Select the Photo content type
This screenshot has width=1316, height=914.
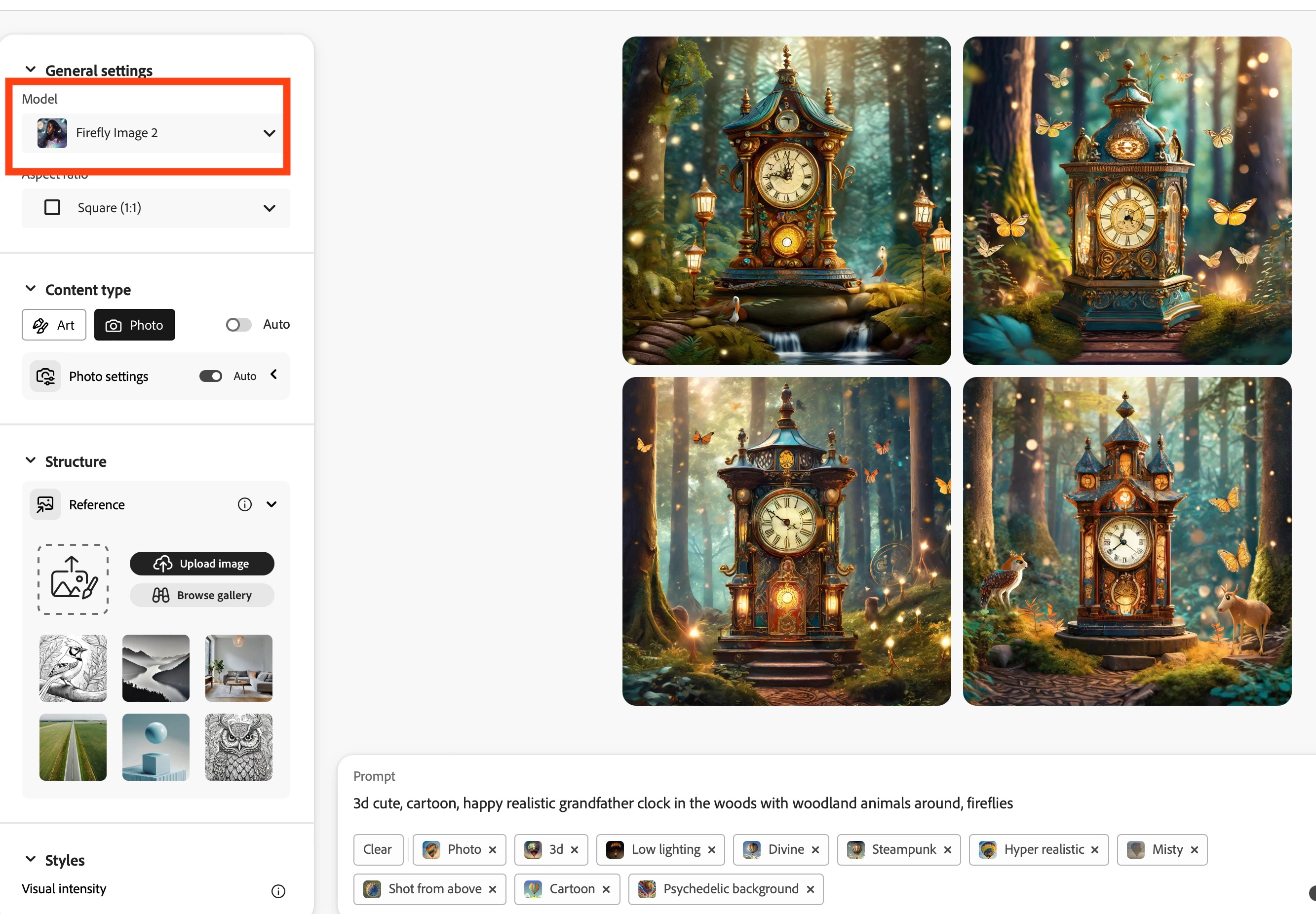tap(135, 325)
